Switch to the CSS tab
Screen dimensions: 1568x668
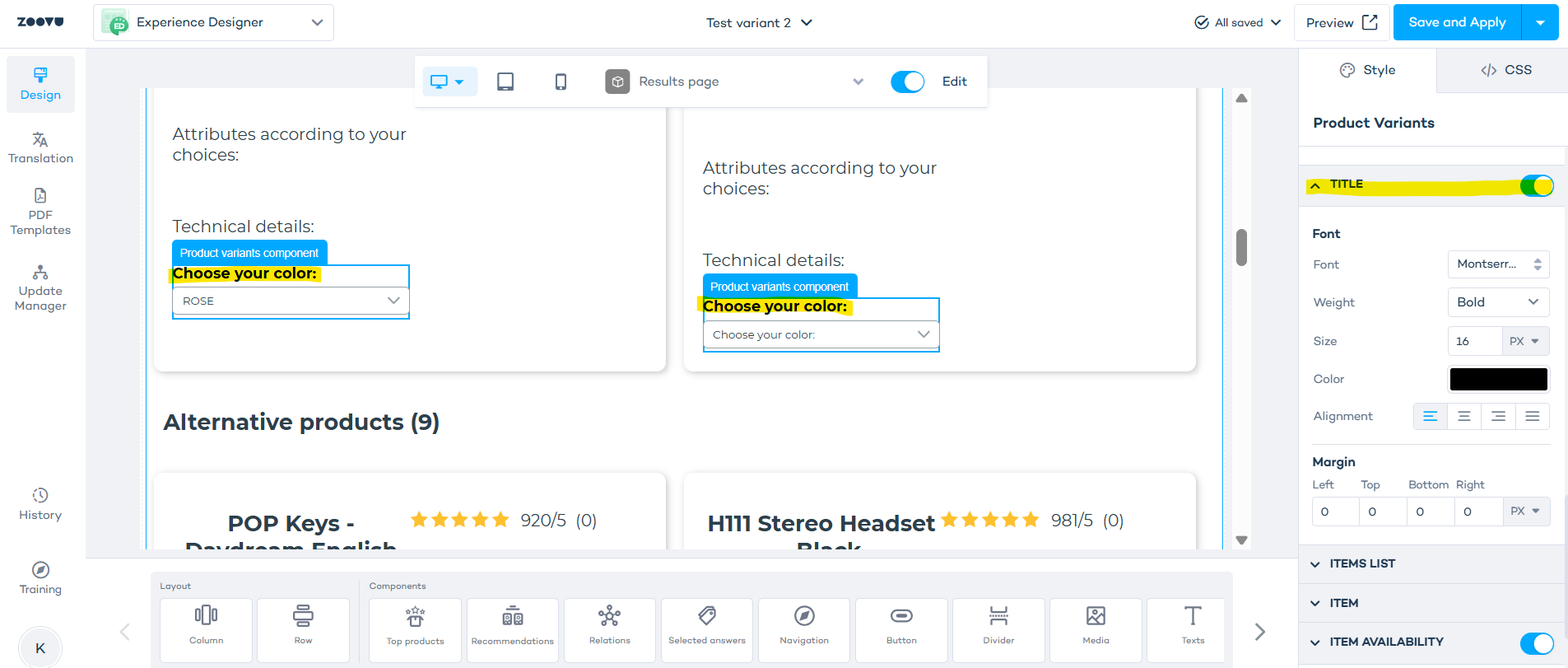(x=1505, y=70)
